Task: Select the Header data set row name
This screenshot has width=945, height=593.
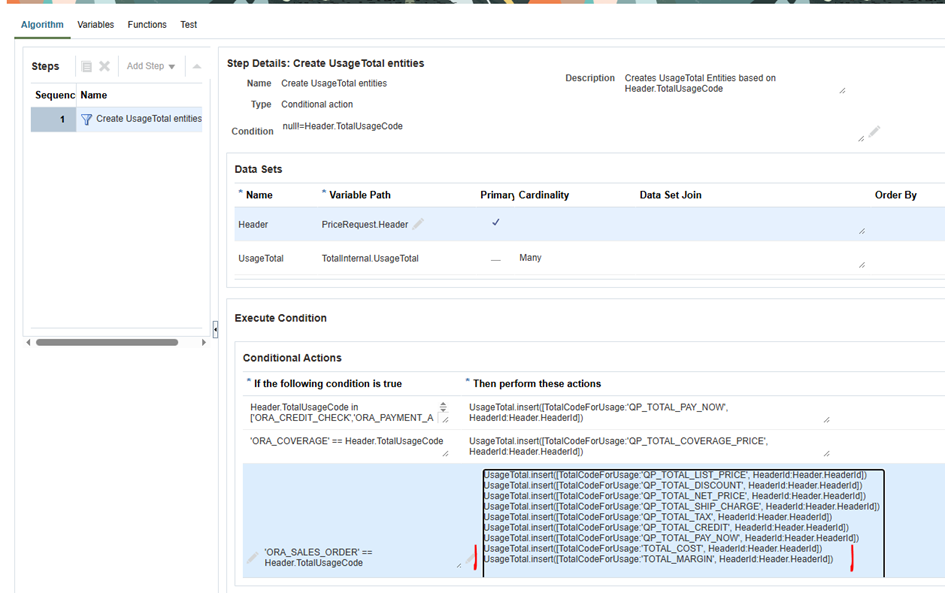Action: tap(253, 224)
